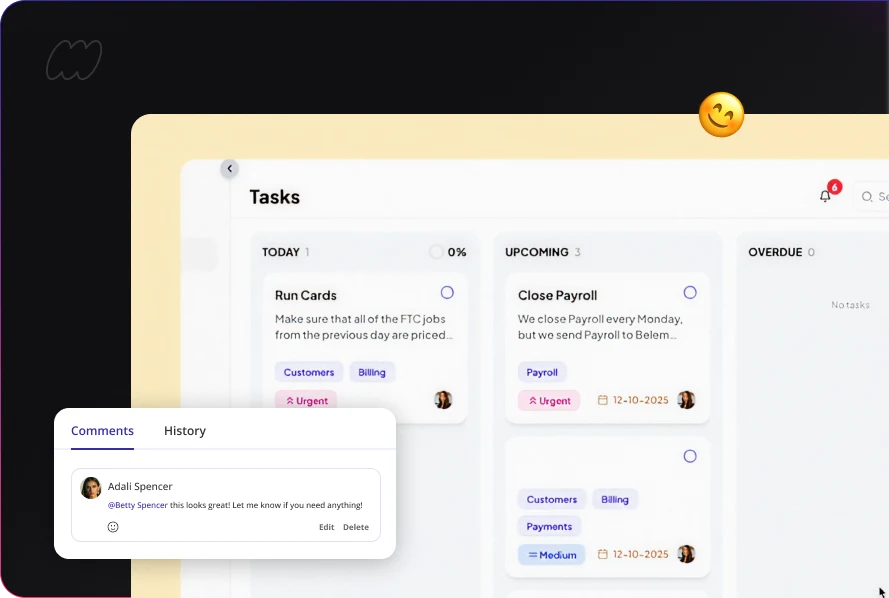Click the TODAY column header

(281, 252)
